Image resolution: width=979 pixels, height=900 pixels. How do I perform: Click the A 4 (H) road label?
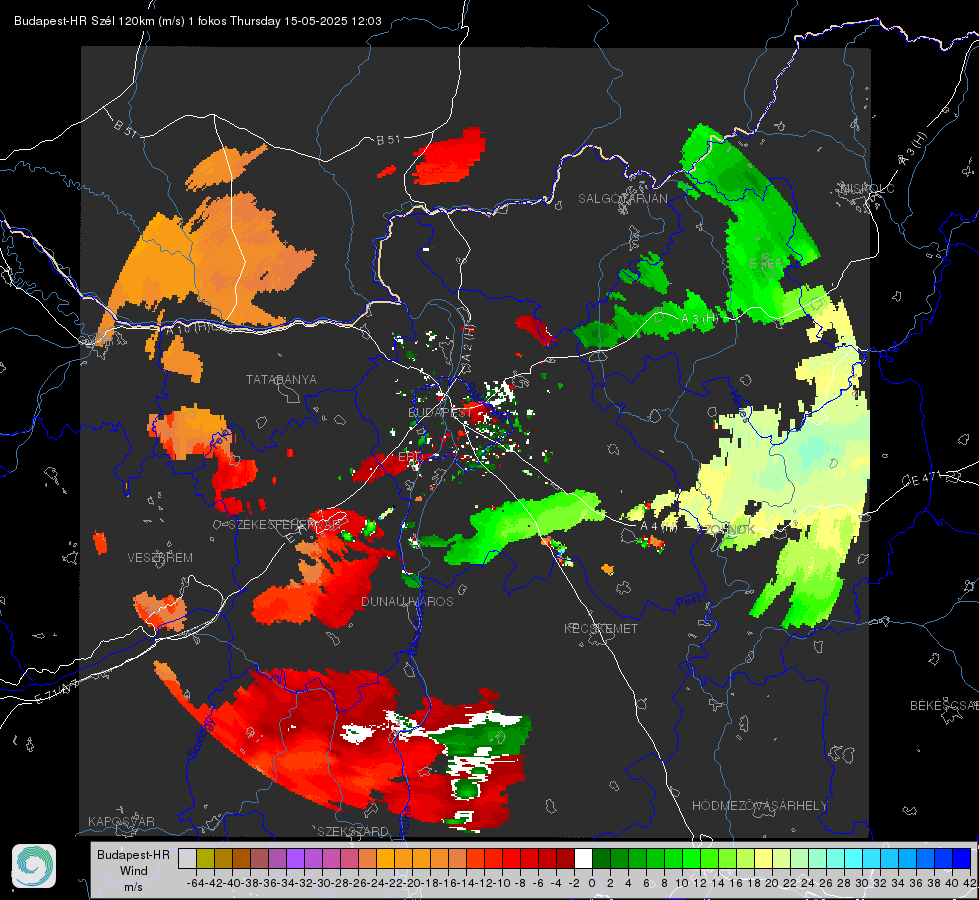pos(659,527)
